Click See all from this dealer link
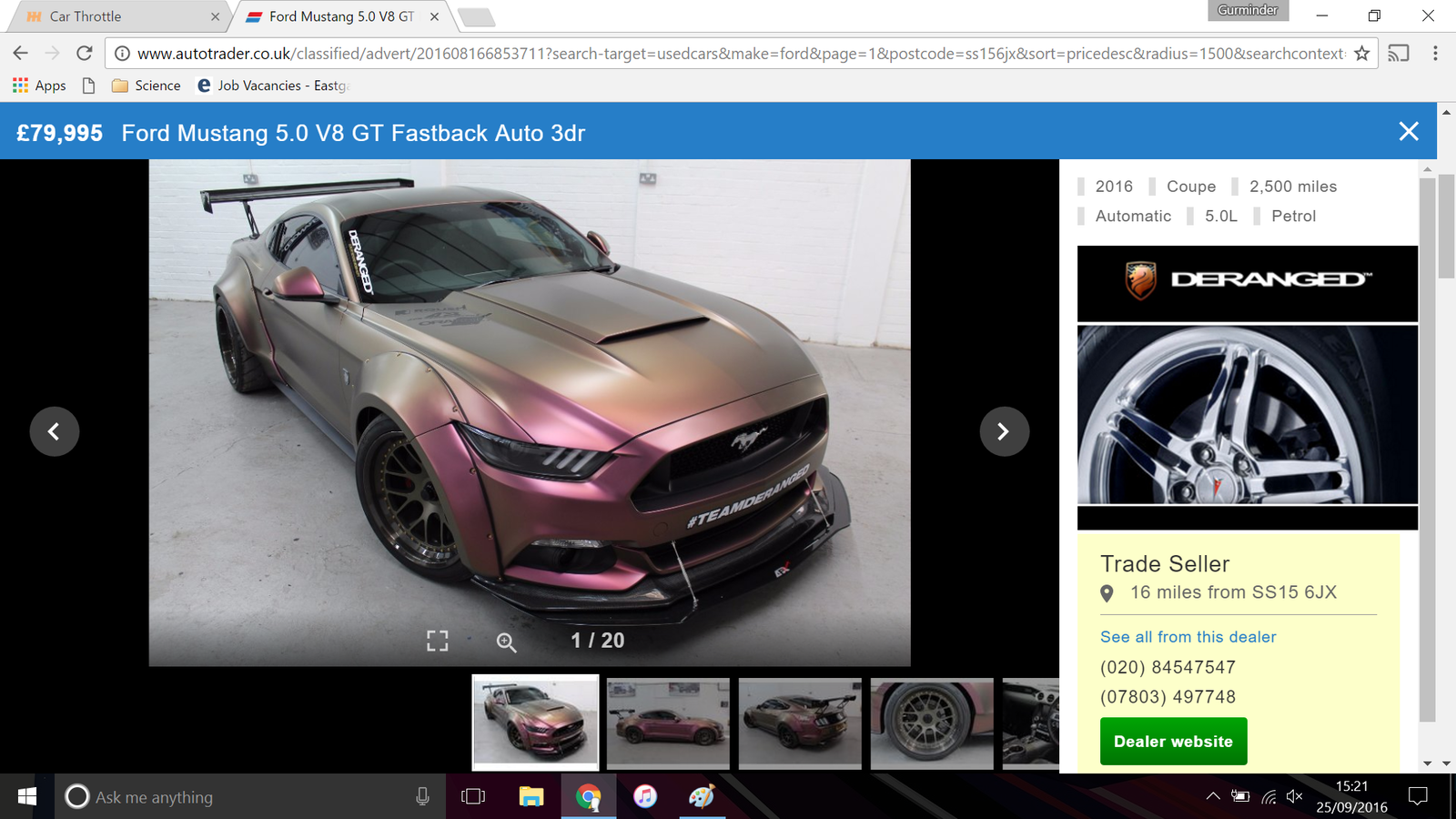Image resolution: width=1456 pixels, height=819 pixels. pos(1188,637)
